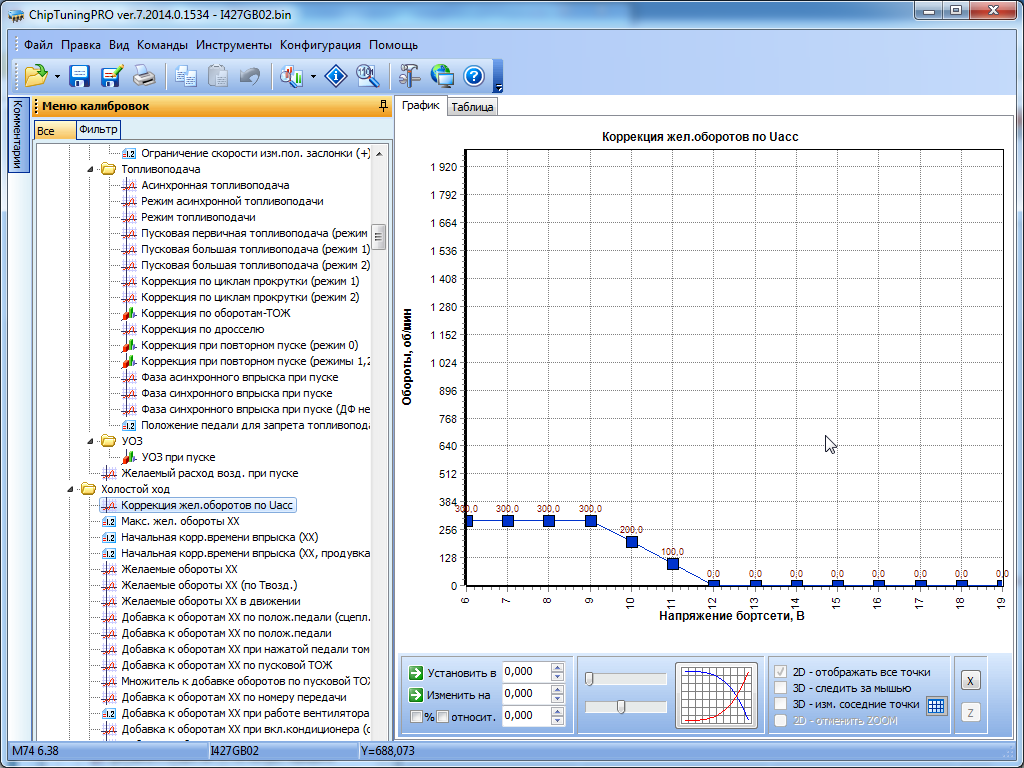This screenshot has height=768, width=1024.
Task: Click the save-as floppy with pencil icon
Action: [x=112, y=76]
